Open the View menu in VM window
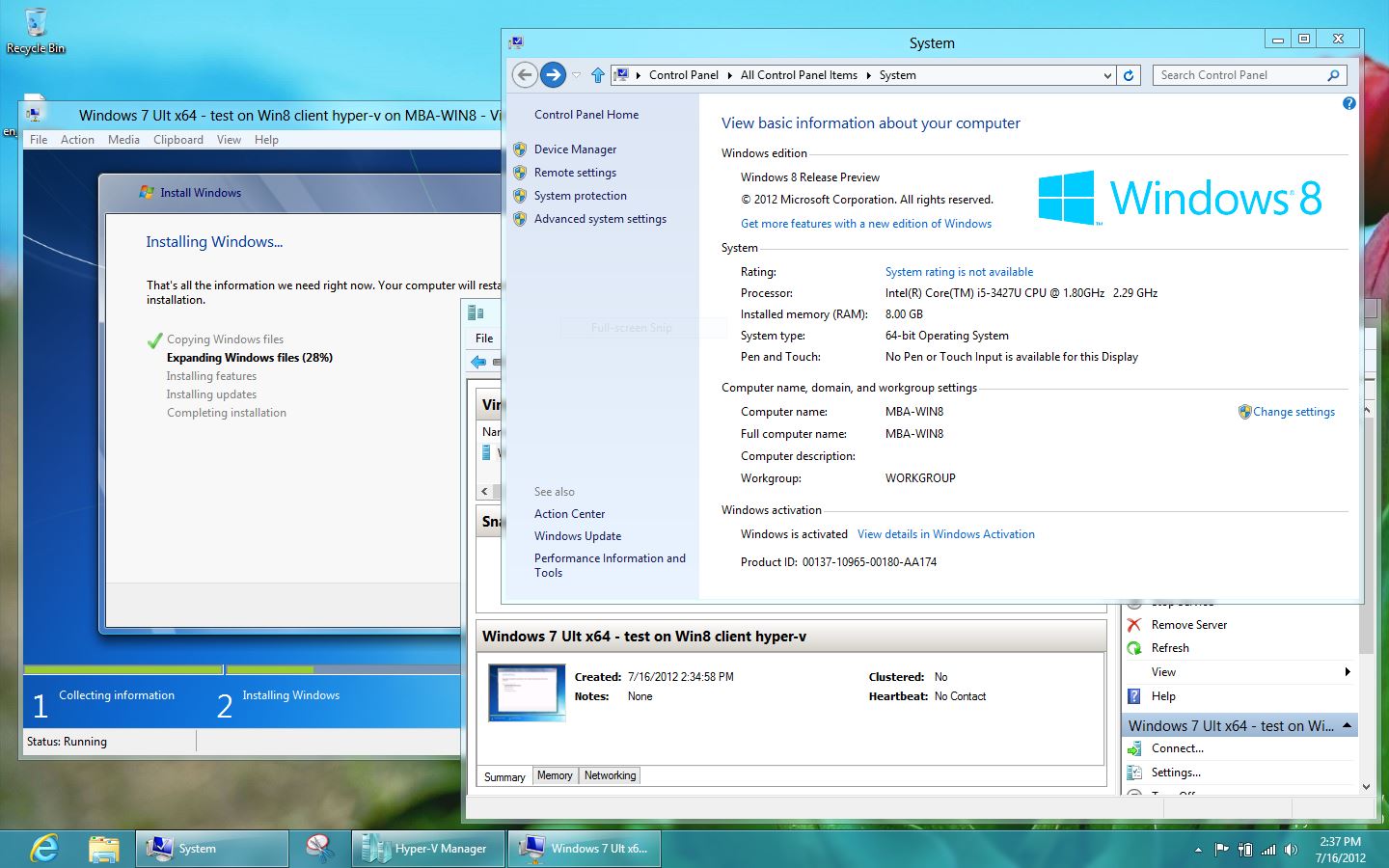This screenshot has width=1389, height=868. pos(229,140)
